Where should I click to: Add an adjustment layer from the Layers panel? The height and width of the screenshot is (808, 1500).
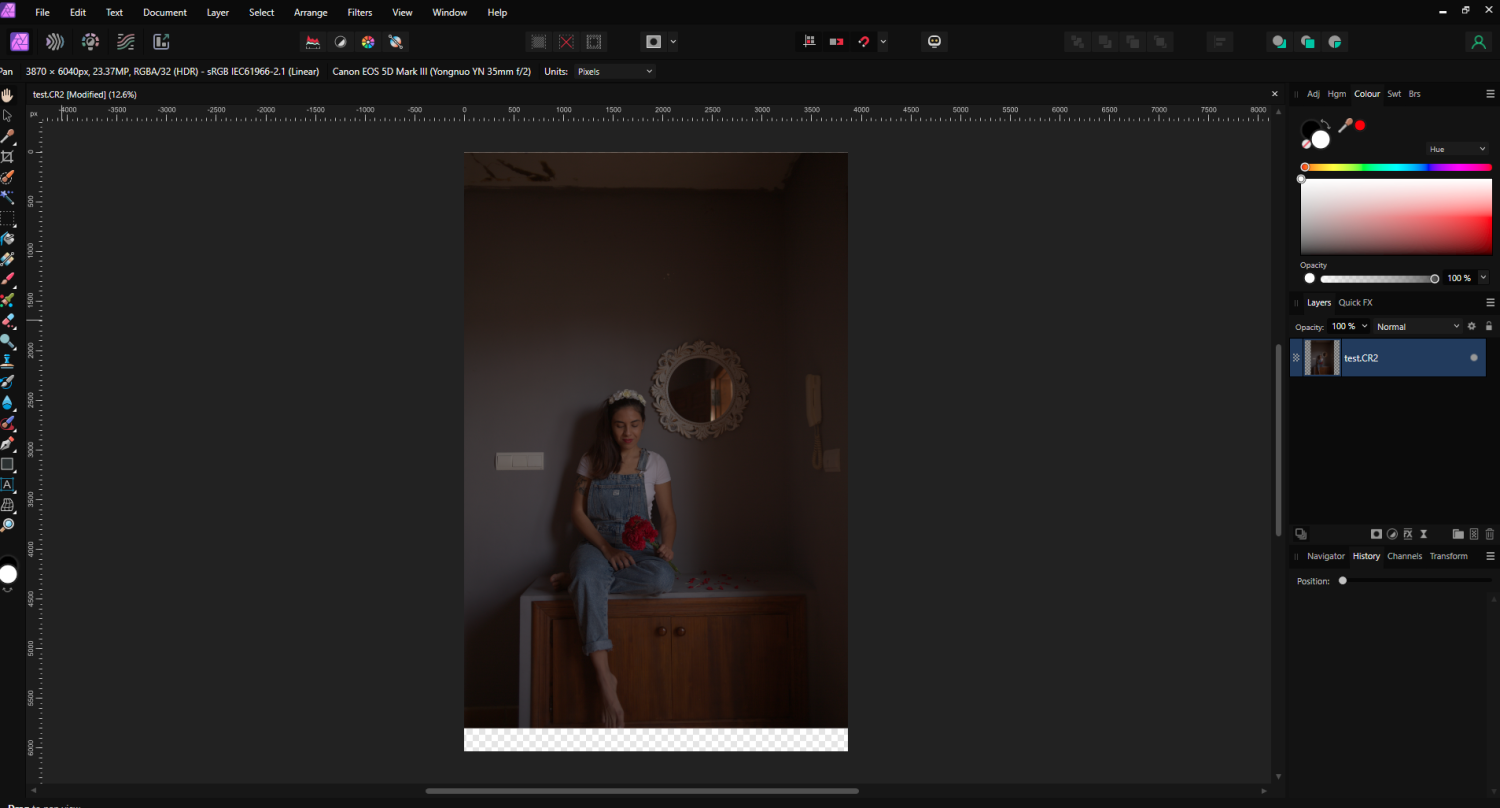pyautogui.click(x=1391, y=533)
